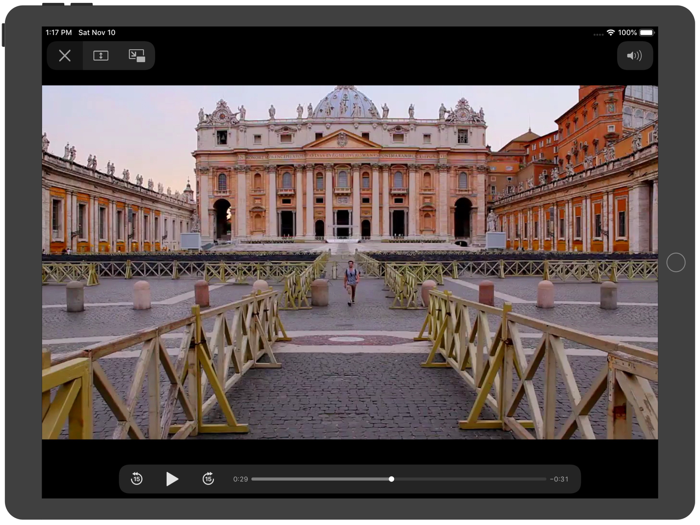This screenshot has height=525, width=700.
Task: Tap the 100% battery percentage
Action: click(x=627, y=33)
